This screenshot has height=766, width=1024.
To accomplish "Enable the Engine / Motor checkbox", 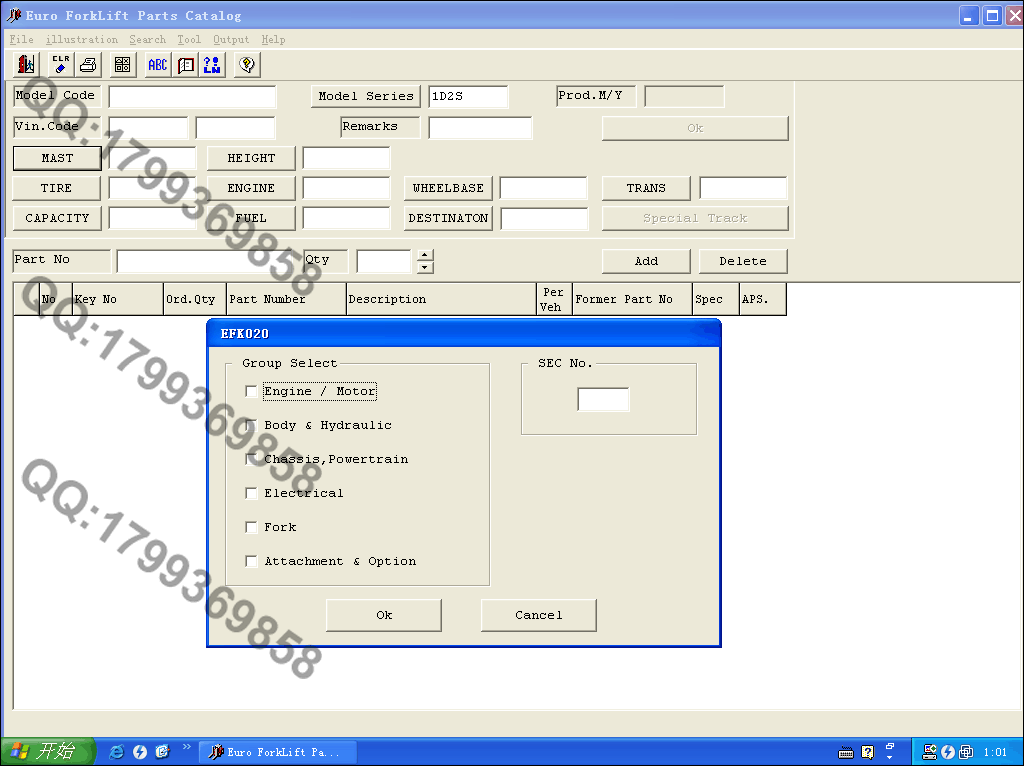I will pos(251,391).
